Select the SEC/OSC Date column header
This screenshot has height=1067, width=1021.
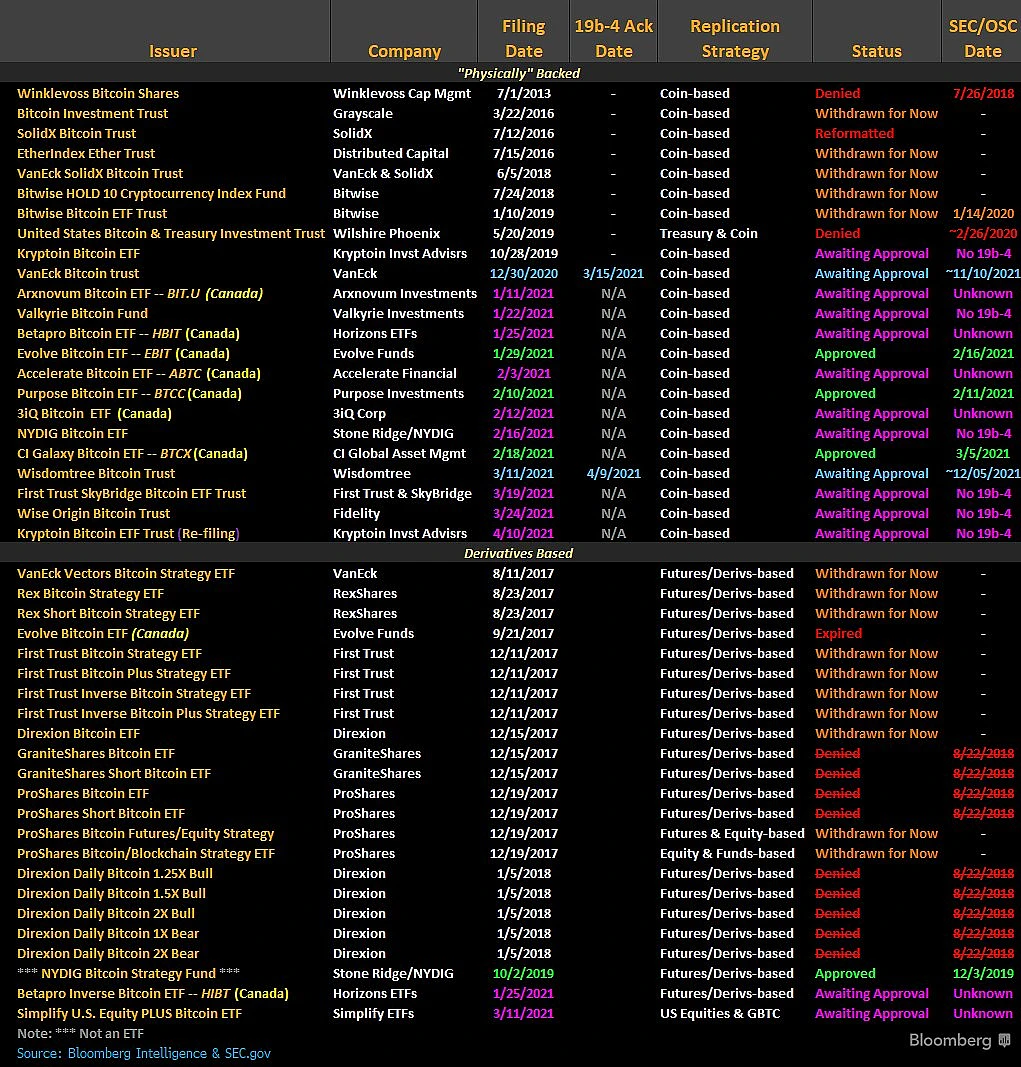click(x=983, y=38)
